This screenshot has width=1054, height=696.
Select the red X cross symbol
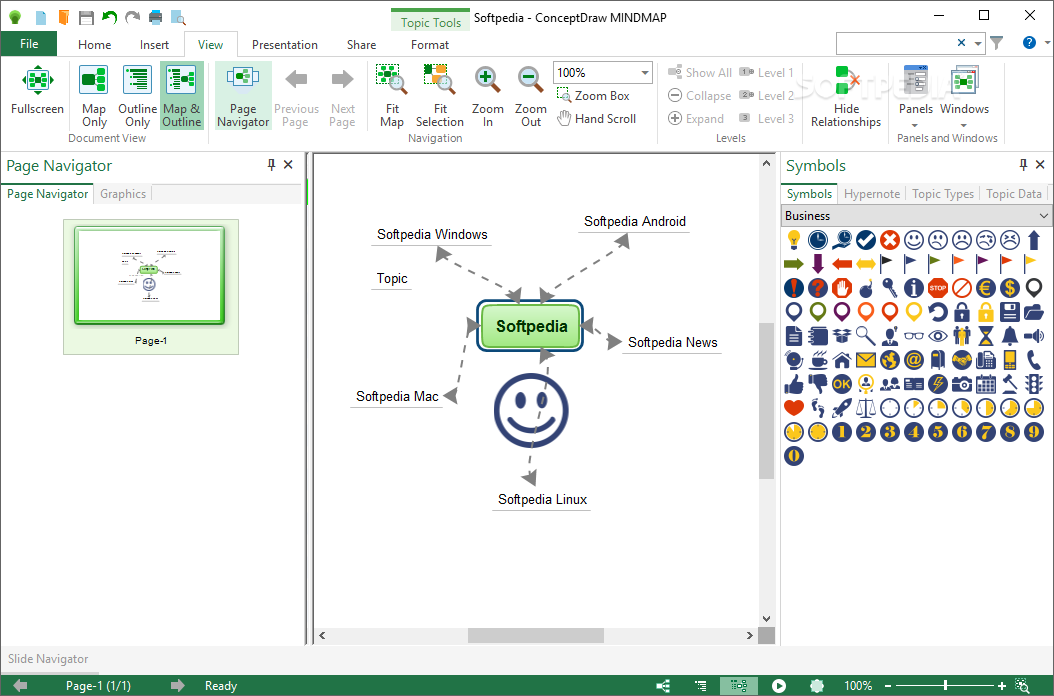tap(890, 240)
